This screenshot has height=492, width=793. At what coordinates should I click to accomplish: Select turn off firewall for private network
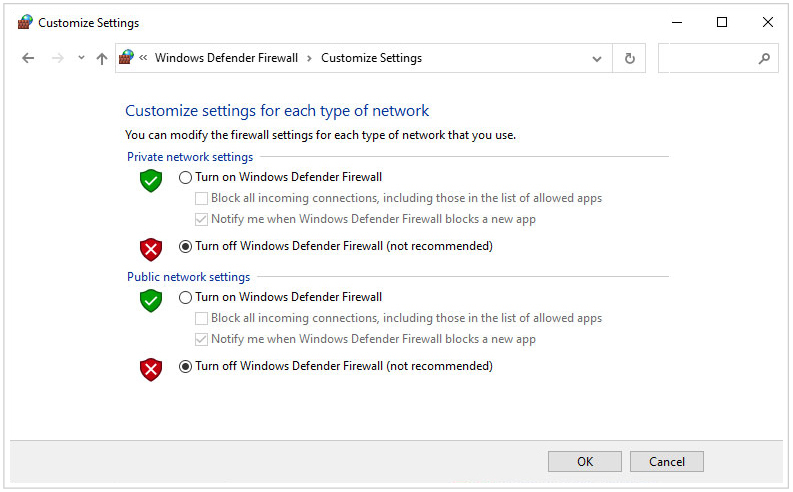[x=336, y=246]
